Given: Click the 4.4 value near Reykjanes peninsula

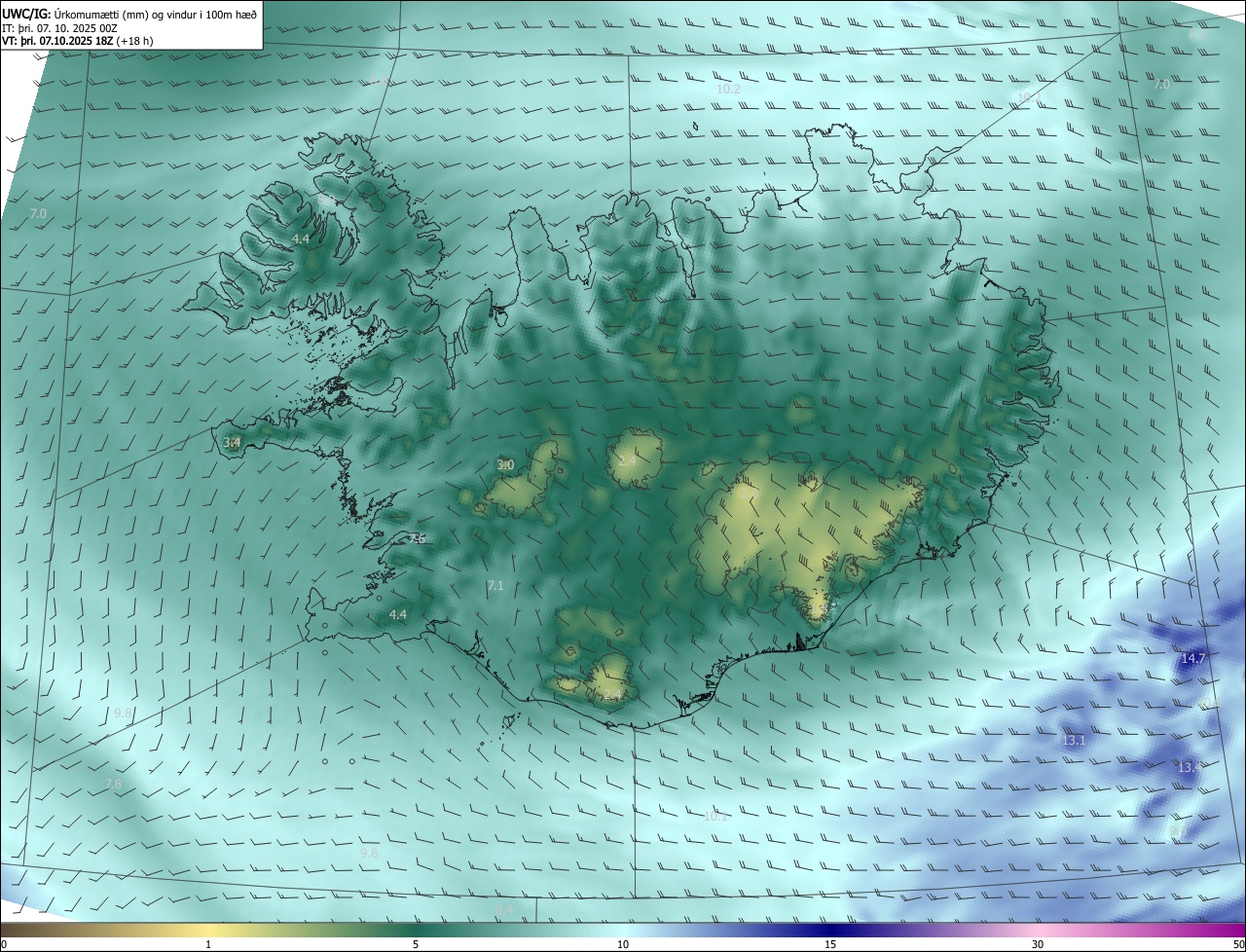Looking at the screenshot, I should (x=397, y=615).
